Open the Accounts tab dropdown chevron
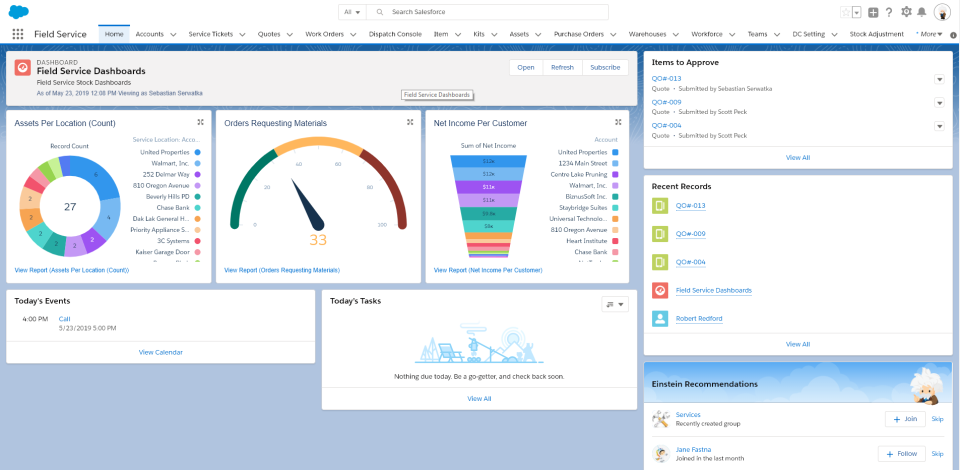Image resolution: width=960 pixels, height=470 pixels. point(173,34)
